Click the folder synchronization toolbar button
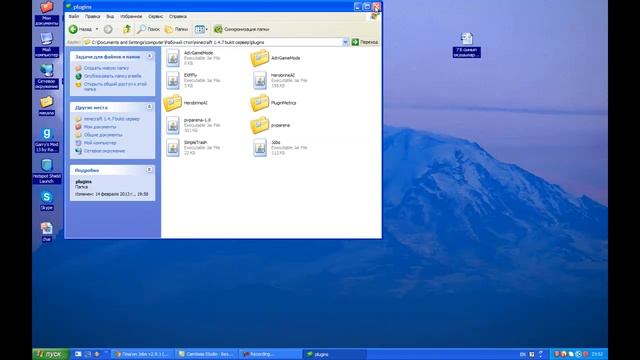640x360 pixels. (241, 29)
